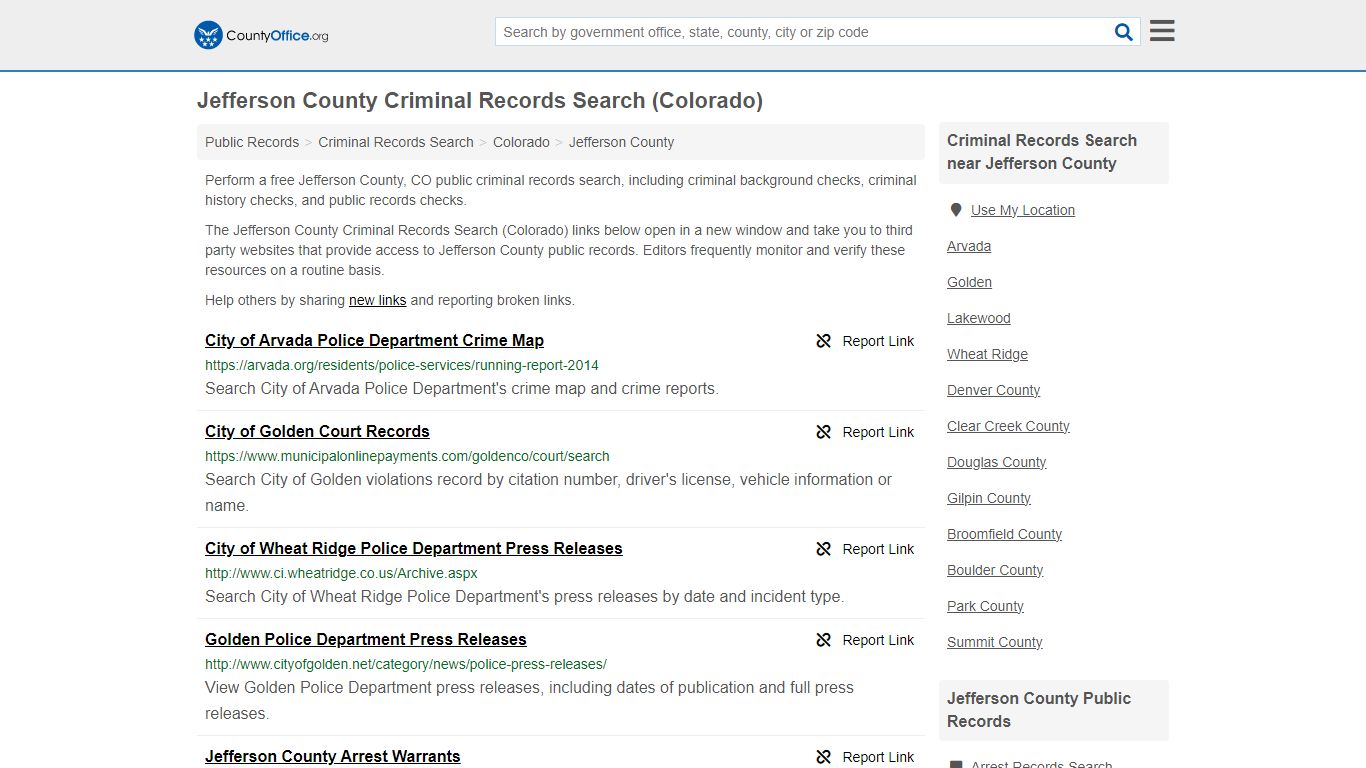Open the cityofgolden.net press releases URL
This screenshot has height=768, width=1366.
(x=406, y=664)
